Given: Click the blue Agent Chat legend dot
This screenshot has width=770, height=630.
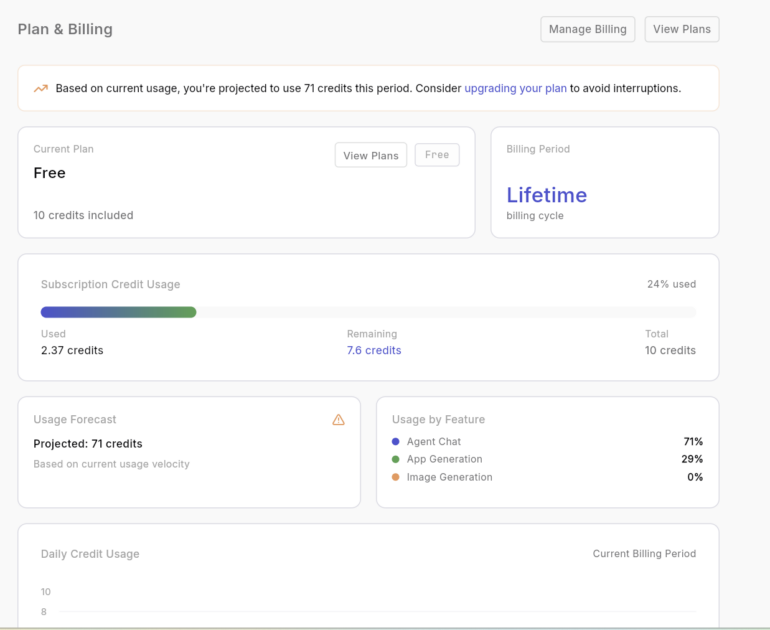Looking at the screenshot, I should tap(396, 441).
